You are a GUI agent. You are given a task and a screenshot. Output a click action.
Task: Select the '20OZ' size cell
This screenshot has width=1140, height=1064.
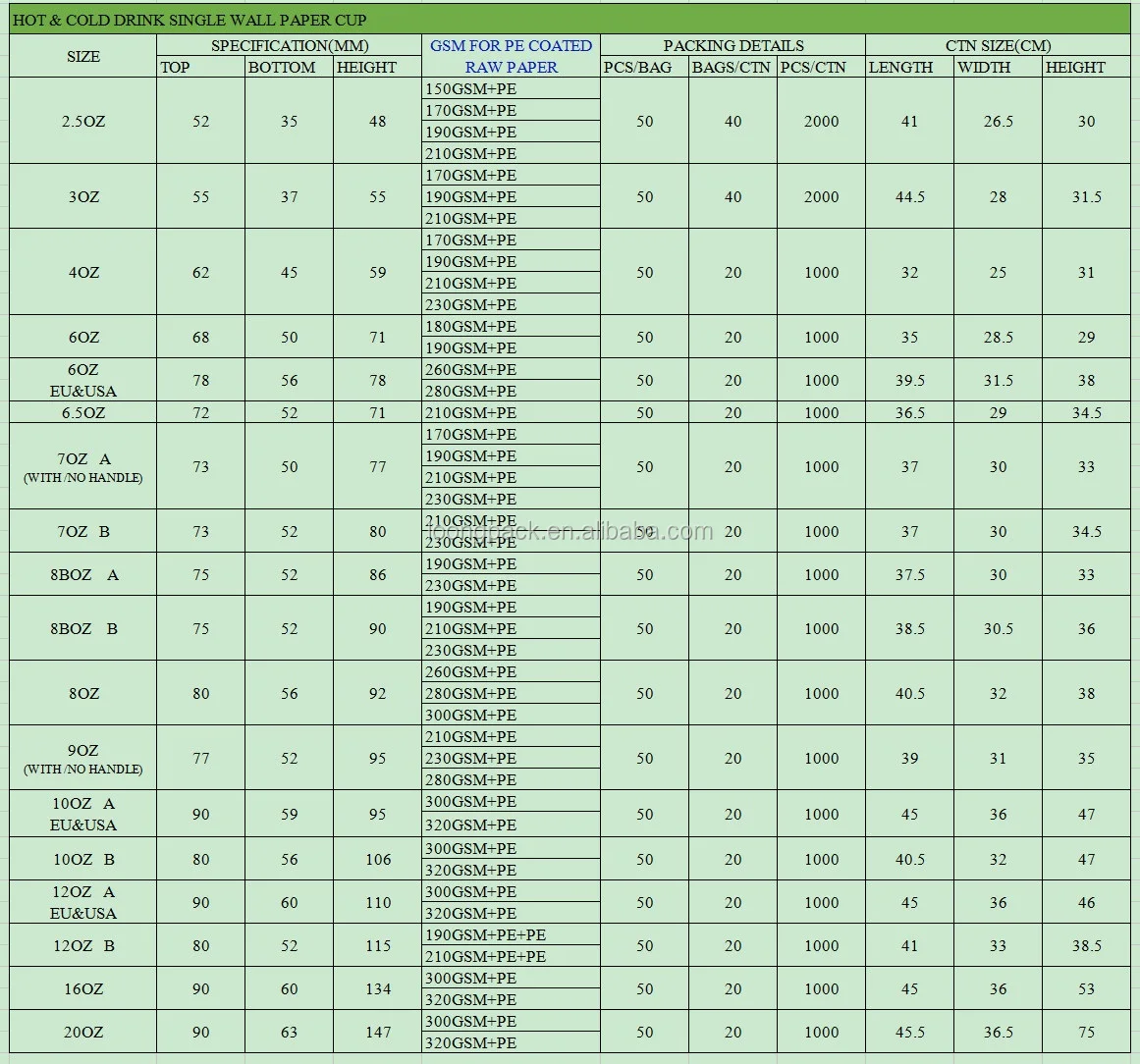coord(82,1032)
